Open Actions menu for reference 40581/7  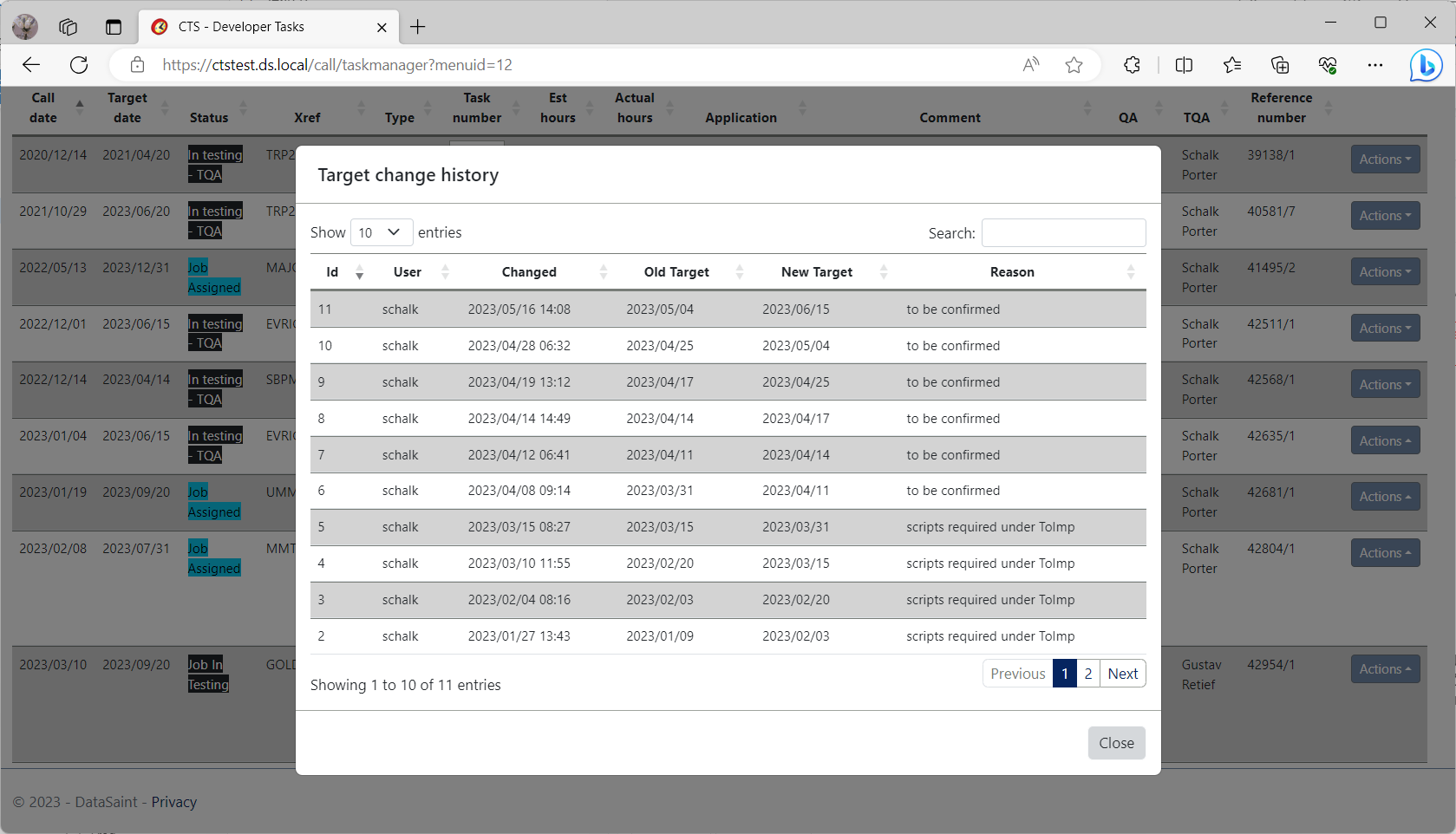pos(1385,216)
